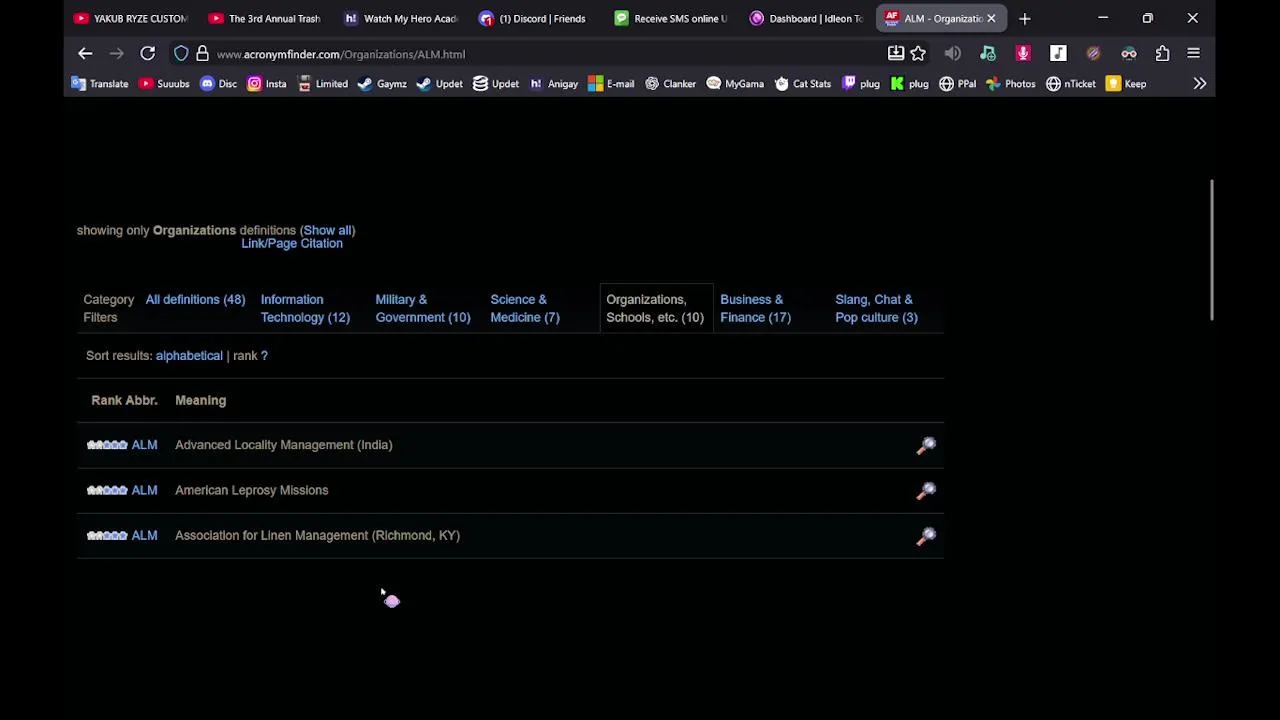Open the Disc Discord bookmark
Viewport: 1280px width, 720px height.
pyautogui.click(x=218, y=84)
